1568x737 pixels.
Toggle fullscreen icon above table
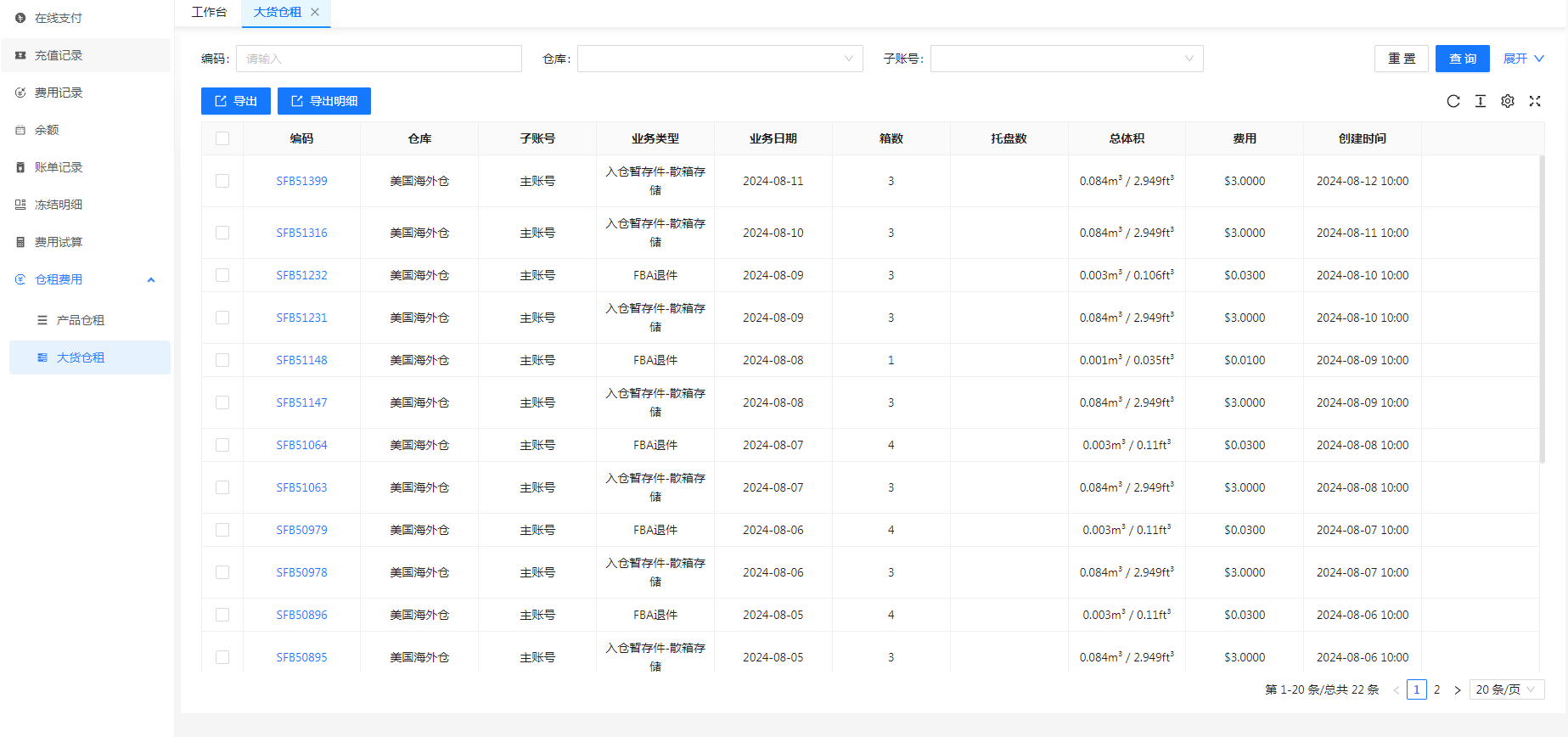pyautogui.click(x=1534, y=101)
